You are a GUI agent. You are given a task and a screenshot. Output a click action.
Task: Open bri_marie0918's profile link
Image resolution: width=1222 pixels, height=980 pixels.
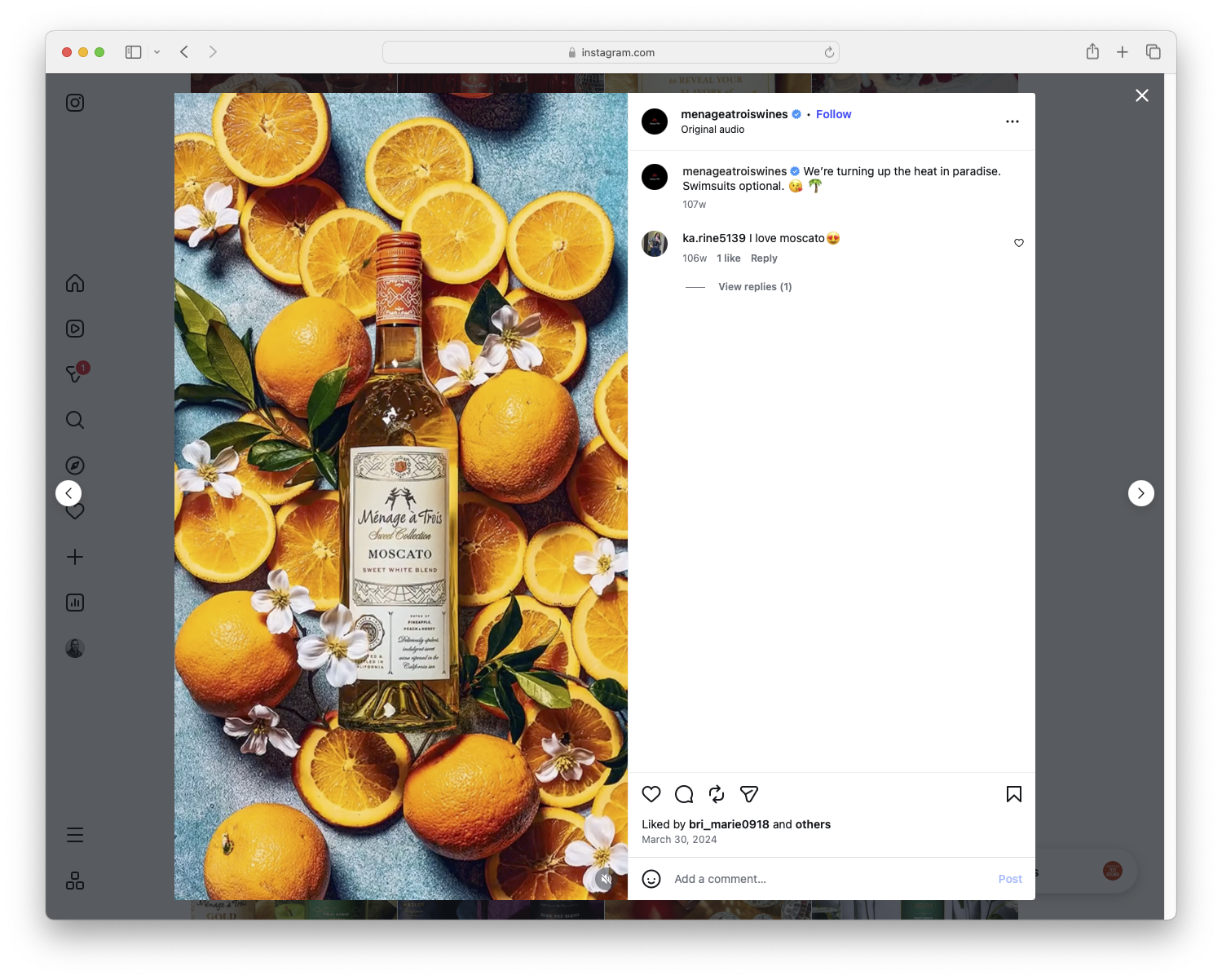click(x=728, y=824)
